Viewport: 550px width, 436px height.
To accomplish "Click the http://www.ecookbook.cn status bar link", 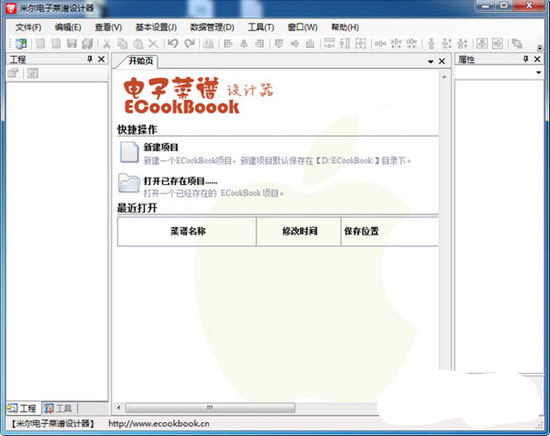I will point(159,423).
